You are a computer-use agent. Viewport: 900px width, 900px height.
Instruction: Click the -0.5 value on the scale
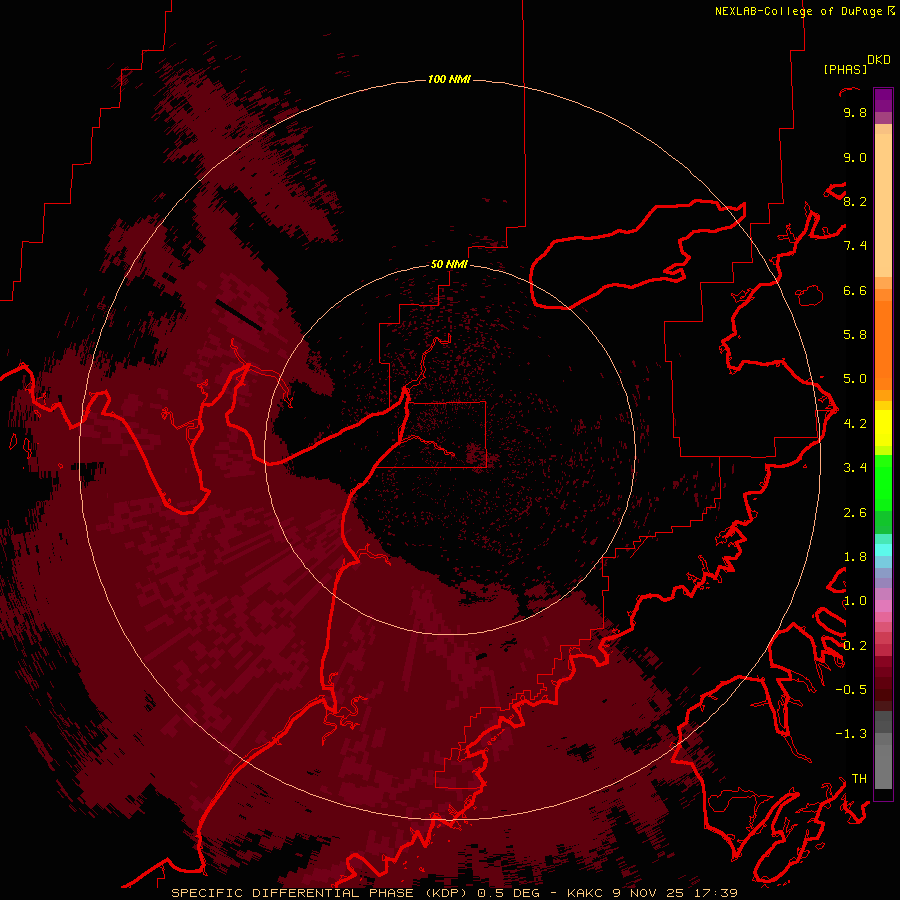(x=851, y=690)
